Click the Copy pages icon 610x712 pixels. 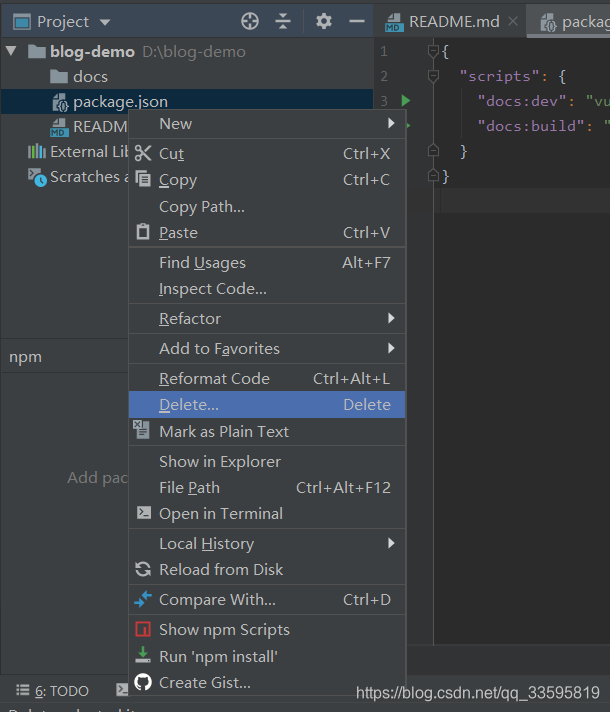(143, 179)
